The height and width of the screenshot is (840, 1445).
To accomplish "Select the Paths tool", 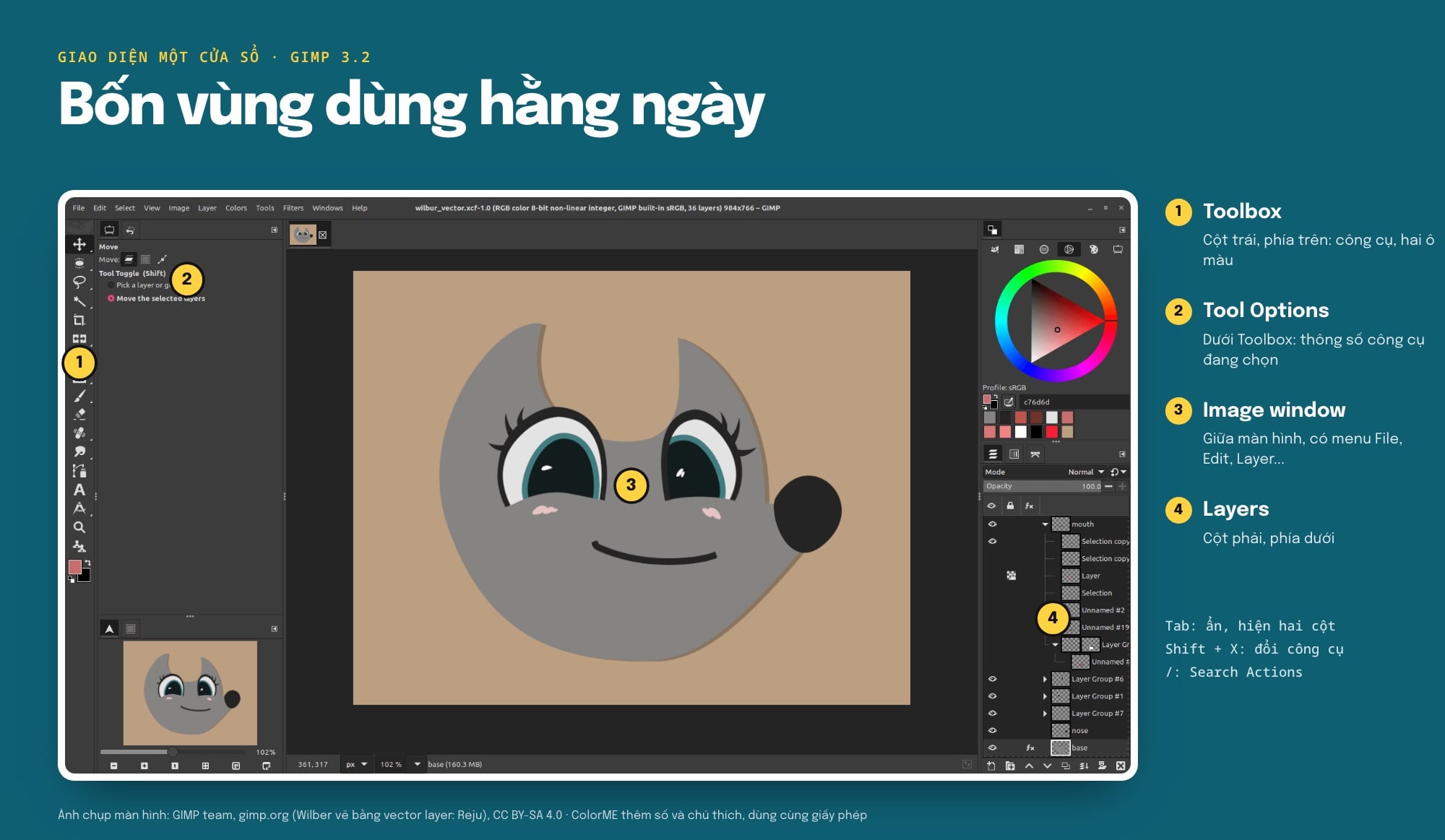I will (x=79, y=471).
